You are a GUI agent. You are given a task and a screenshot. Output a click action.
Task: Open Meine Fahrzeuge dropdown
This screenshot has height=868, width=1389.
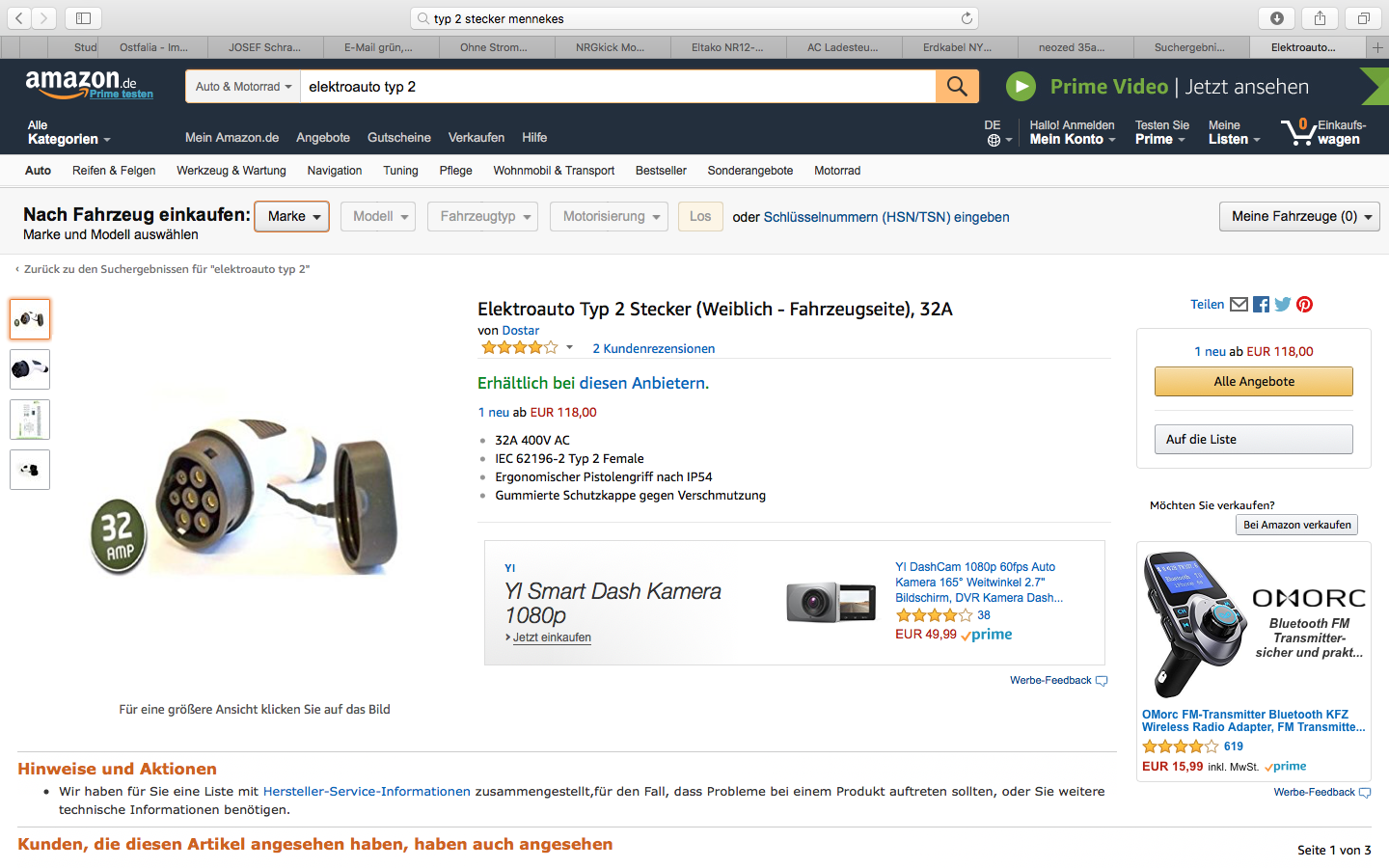click(1299, 217)
